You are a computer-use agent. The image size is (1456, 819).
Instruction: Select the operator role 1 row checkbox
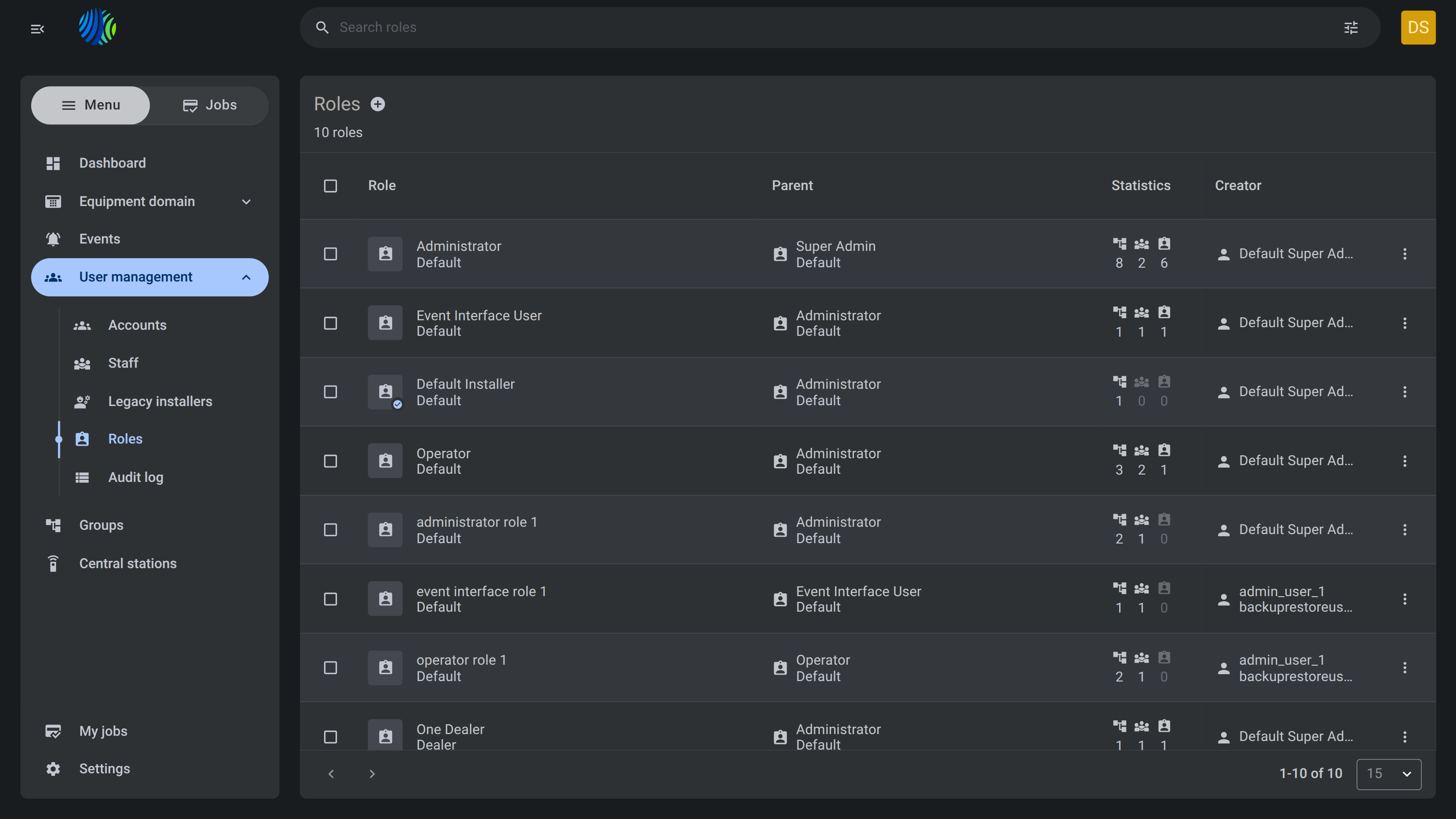click(331, 668)
